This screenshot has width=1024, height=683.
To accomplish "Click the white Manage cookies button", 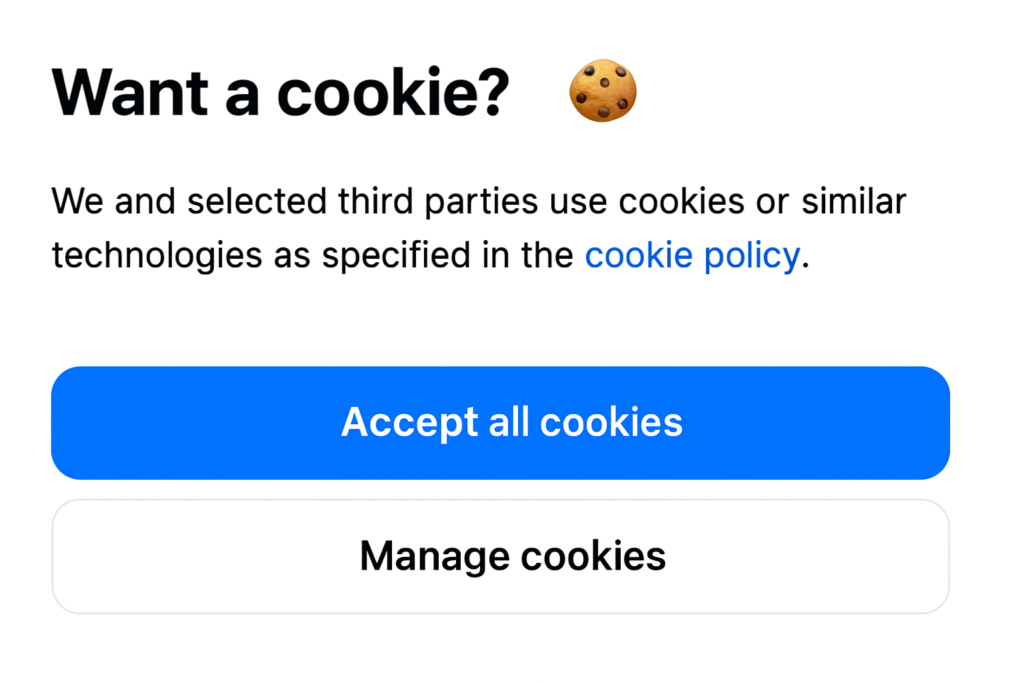I will click(x=500, y=556).
